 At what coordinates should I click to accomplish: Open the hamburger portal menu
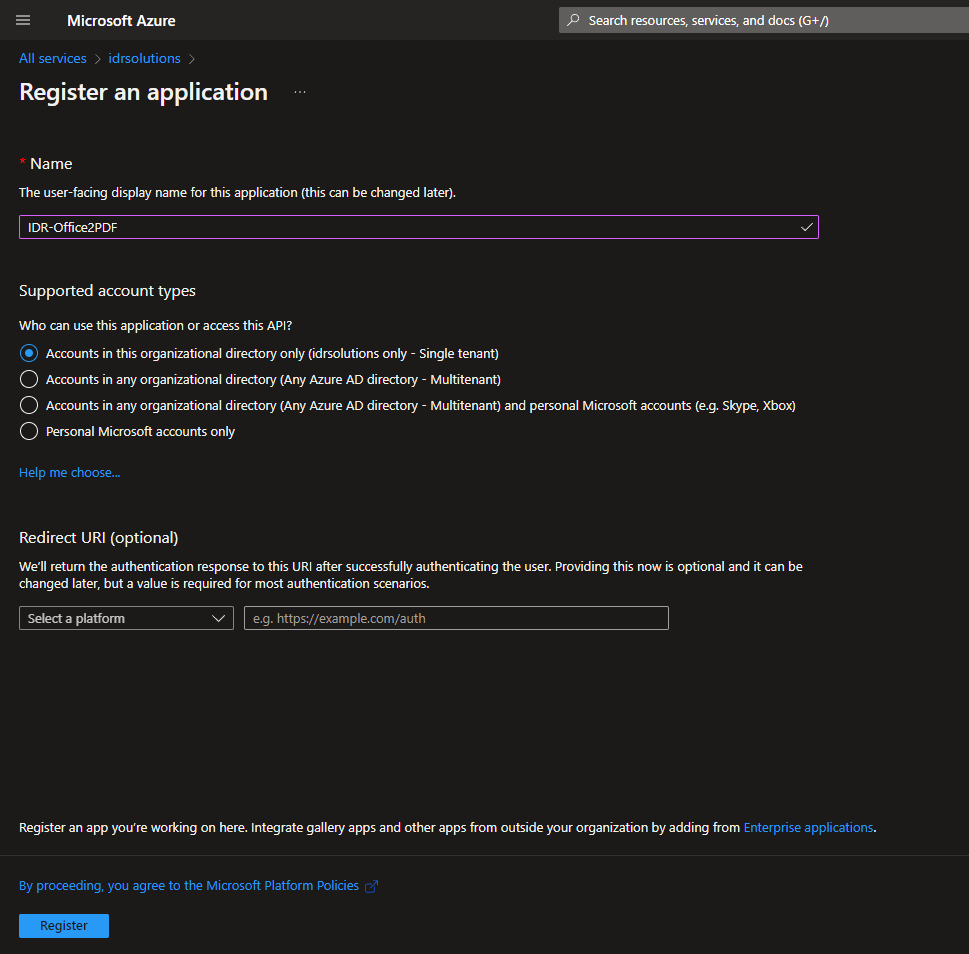click(23, 20)
